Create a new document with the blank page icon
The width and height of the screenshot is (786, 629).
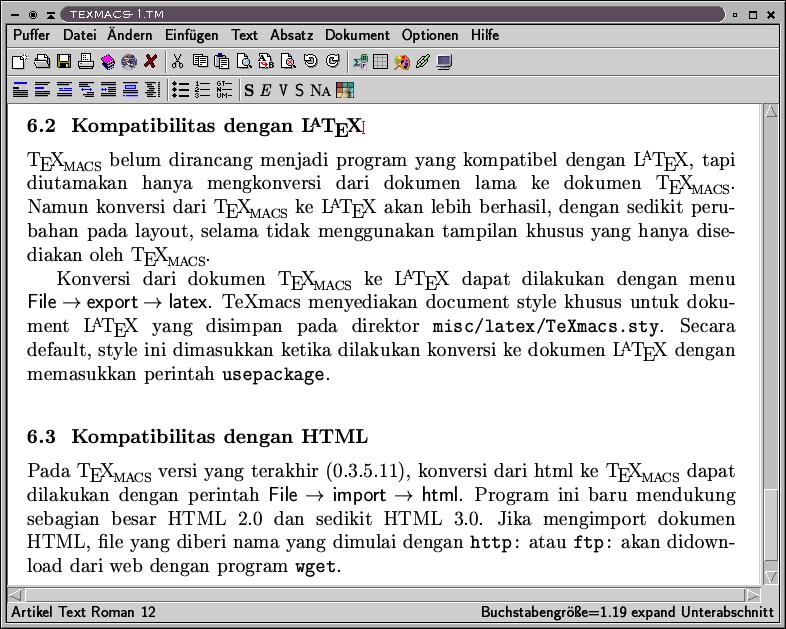coord(20,62)
